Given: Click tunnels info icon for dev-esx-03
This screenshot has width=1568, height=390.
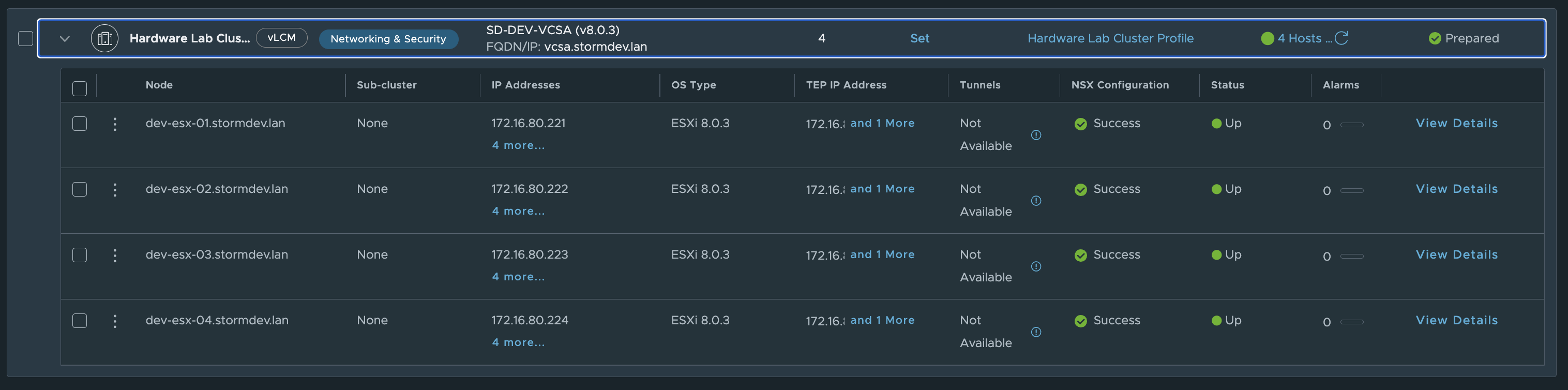Looking at the screenshot, I should click(1036, 266).
